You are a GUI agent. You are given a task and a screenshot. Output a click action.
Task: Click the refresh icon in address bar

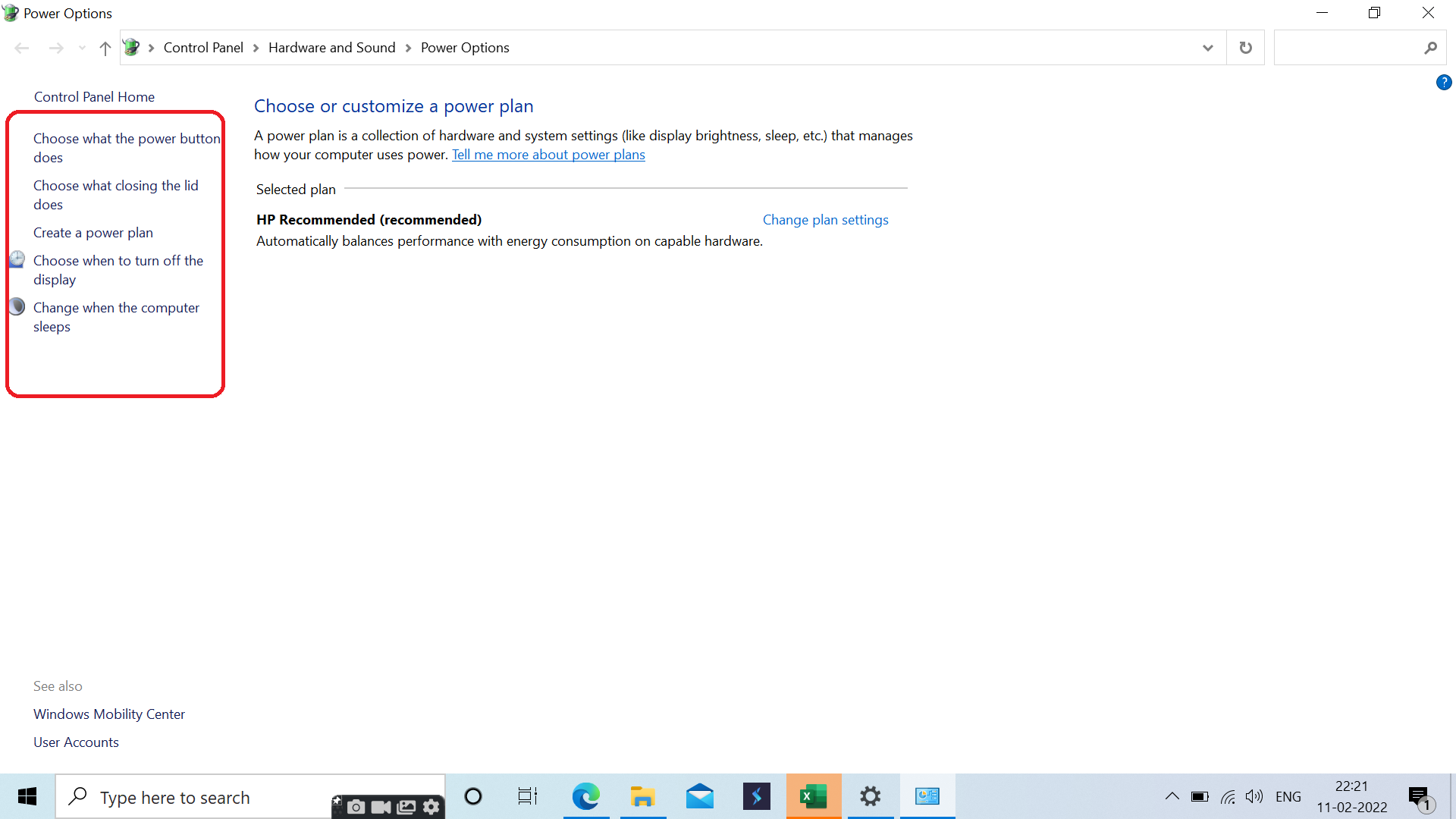click(x=1246, y=47)
